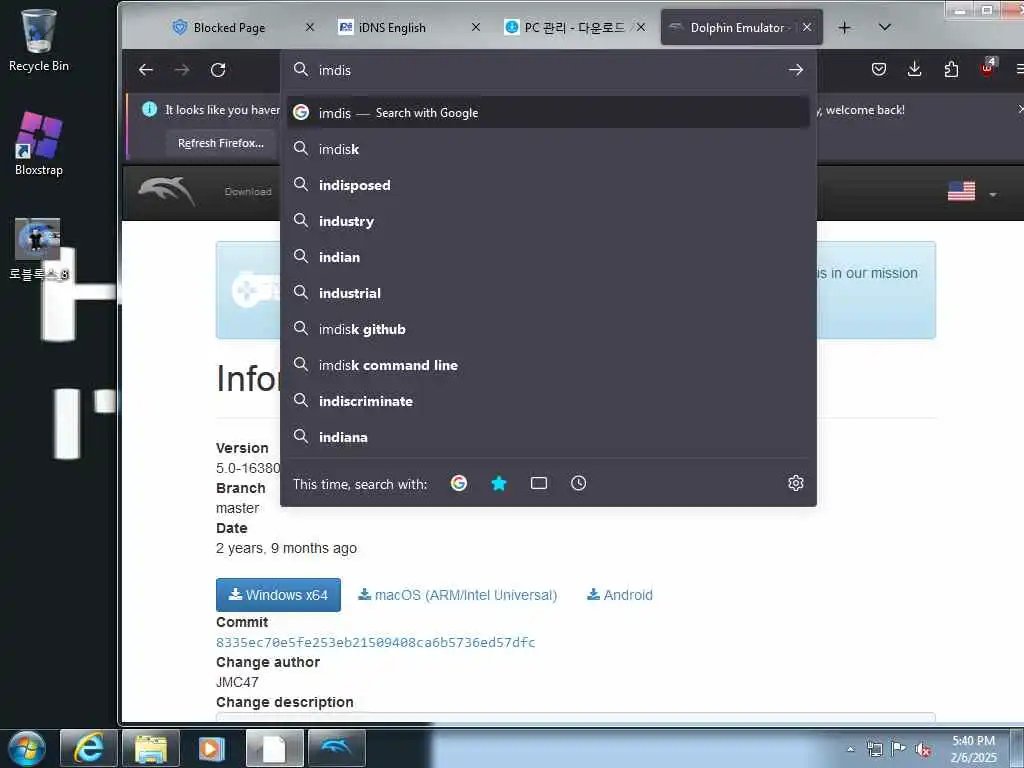Open Windows Media Player taskbar icon
The width and height of the screenshot is (1024, 768).
[211, 748]
